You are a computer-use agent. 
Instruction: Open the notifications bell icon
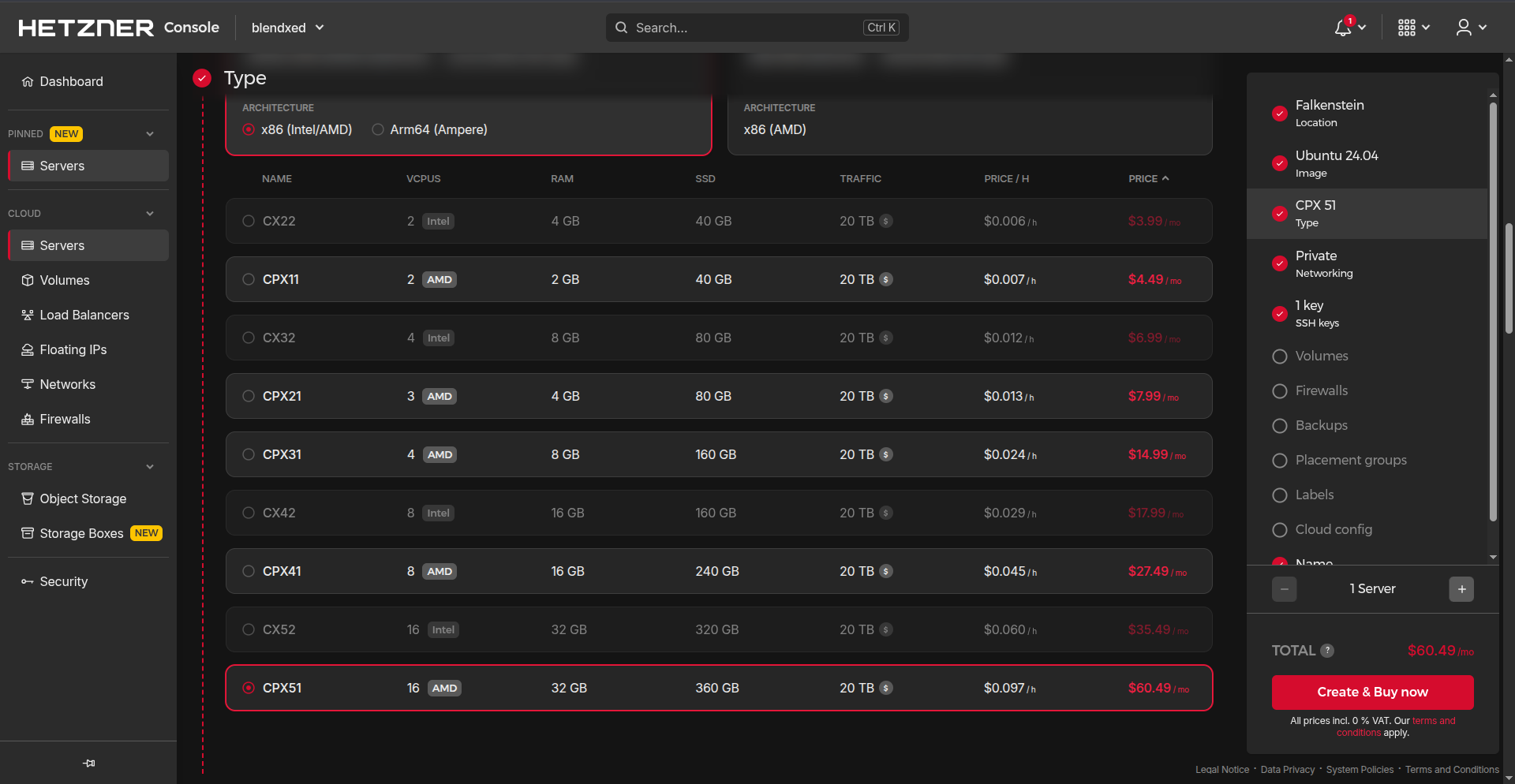coord(1343,28)
